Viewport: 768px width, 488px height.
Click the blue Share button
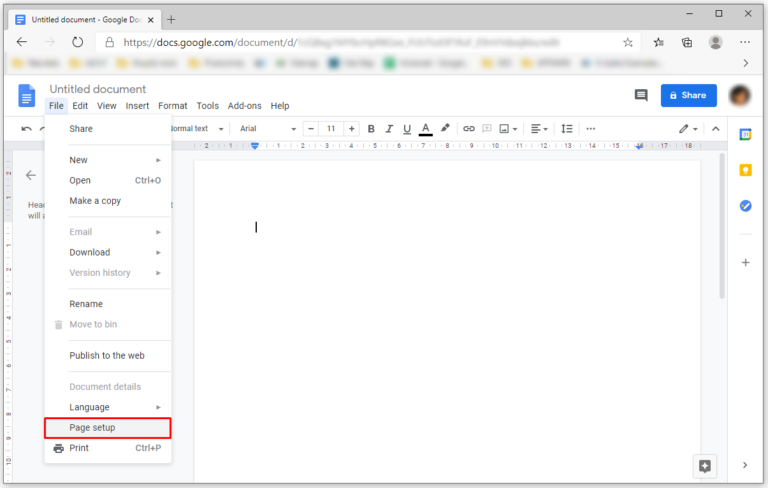click(x=688, y=96)
